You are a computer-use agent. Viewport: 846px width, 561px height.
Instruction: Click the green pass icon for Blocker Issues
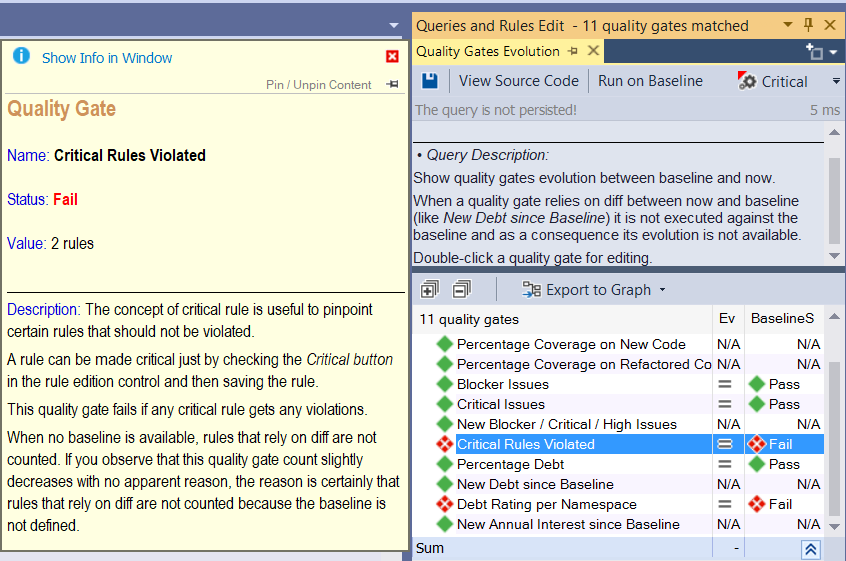(445, 384)
